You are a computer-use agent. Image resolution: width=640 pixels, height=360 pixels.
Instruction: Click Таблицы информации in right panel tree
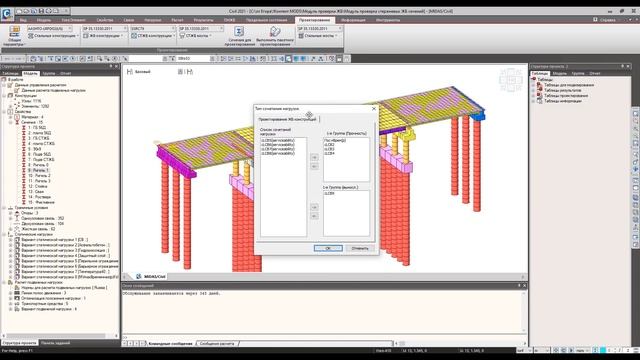click(563, 101)
